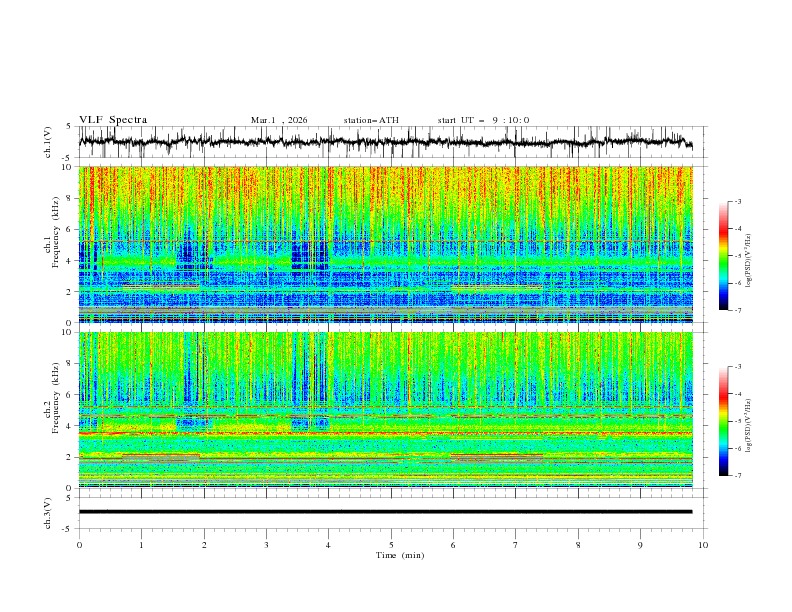
Task: Click the "8" kHz tick on ch.1 frequency axis
Action: (x=70, y=198)
